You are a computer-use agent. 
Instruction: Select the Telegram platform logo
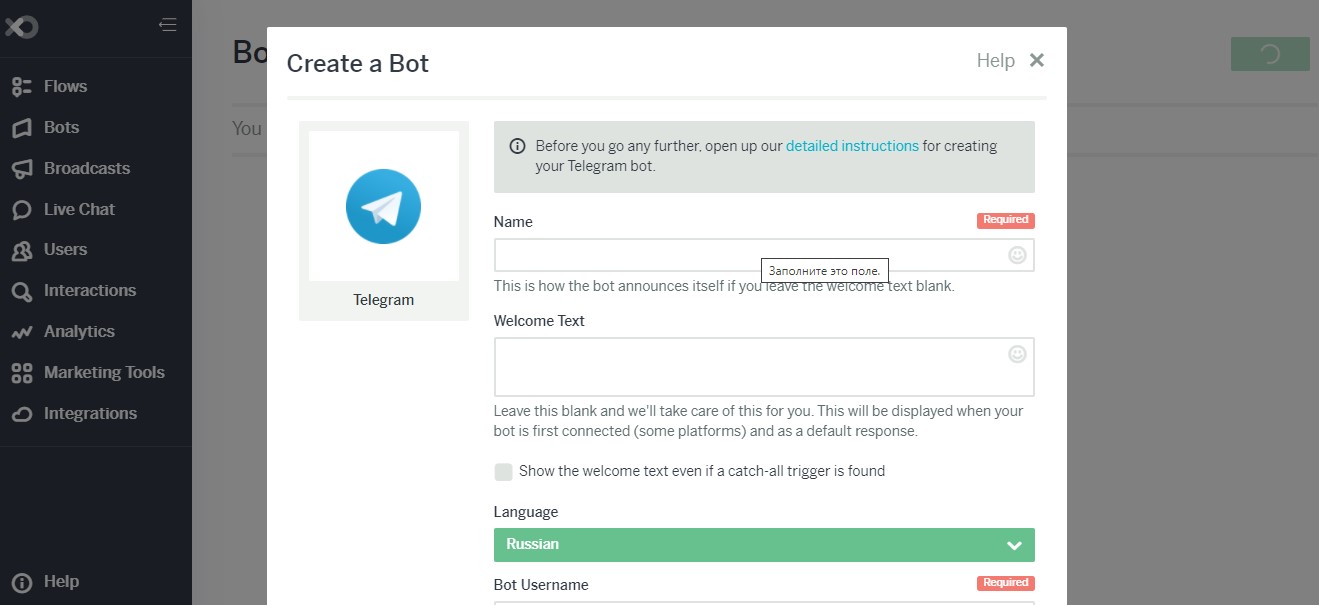pyautogui.click(x=384, y=206)
